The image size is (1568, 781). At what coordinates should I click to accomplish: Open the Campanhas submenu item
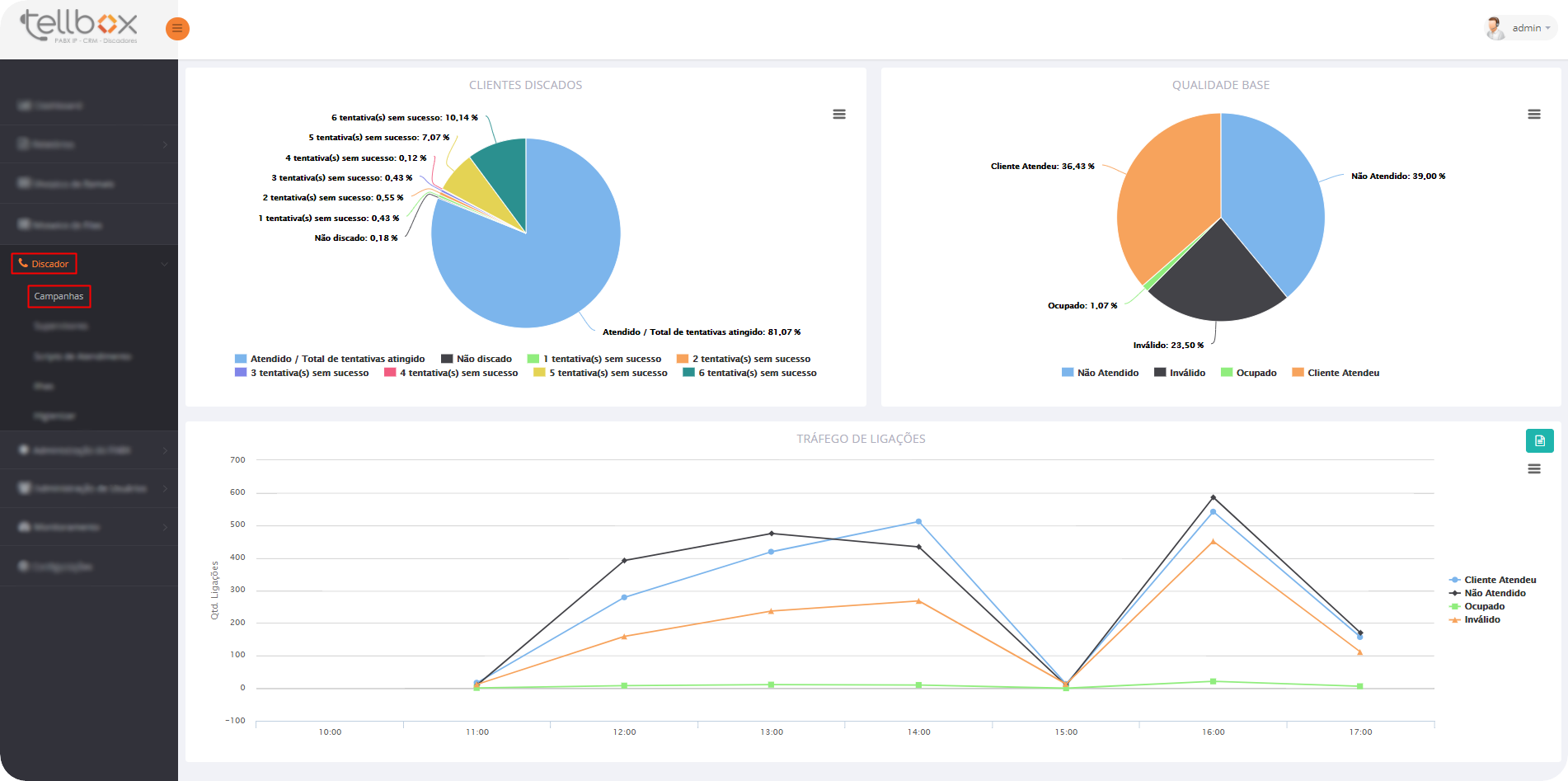pos(59,296)
